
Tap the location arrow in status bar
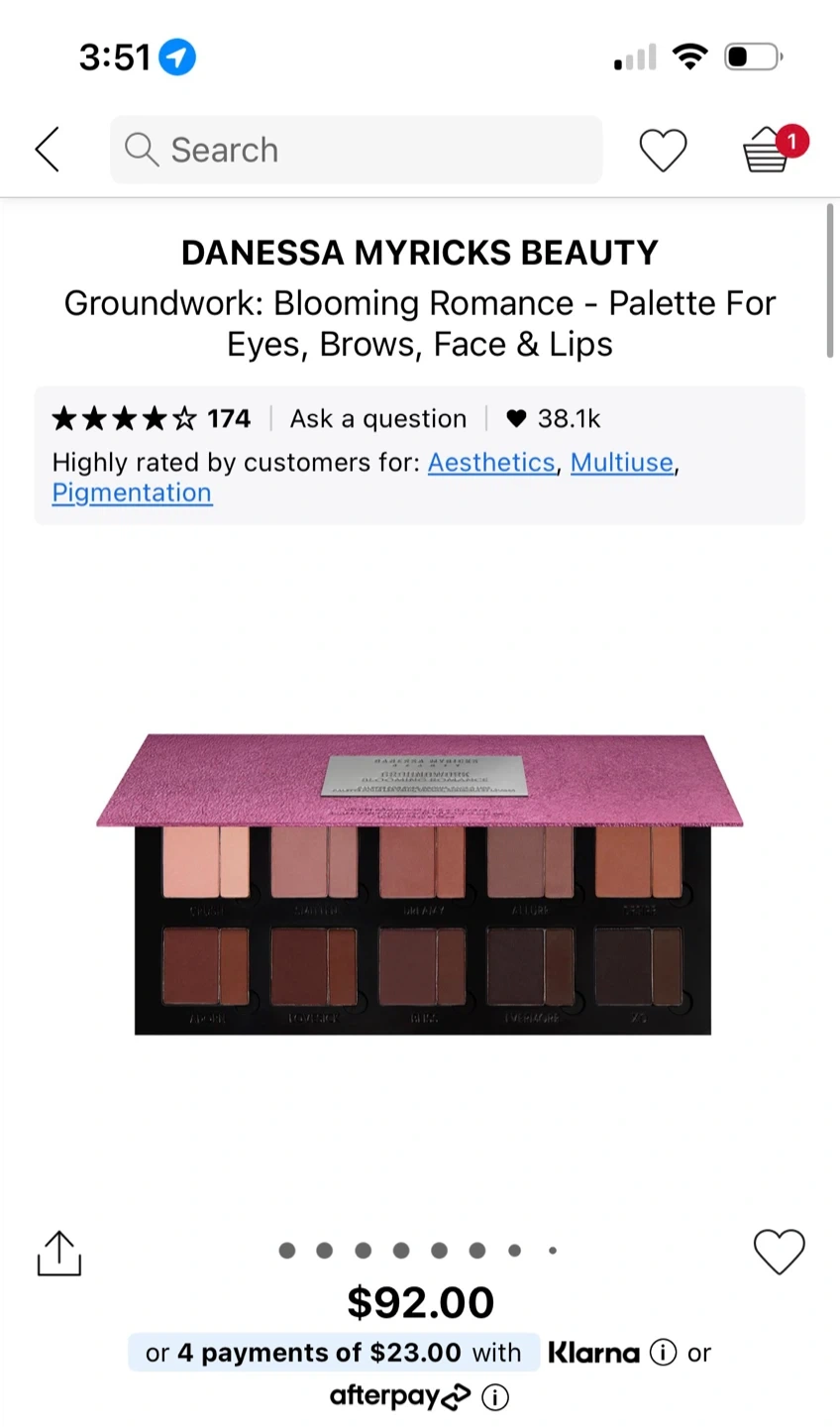pyautogui.click(x=177, y=57)
